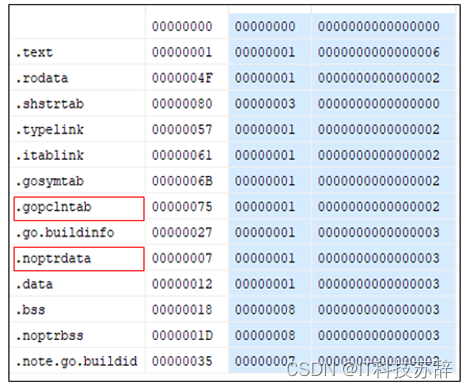
Task: Click value 0000006B in .gosymtab row
Action: (x=182, y=181)
